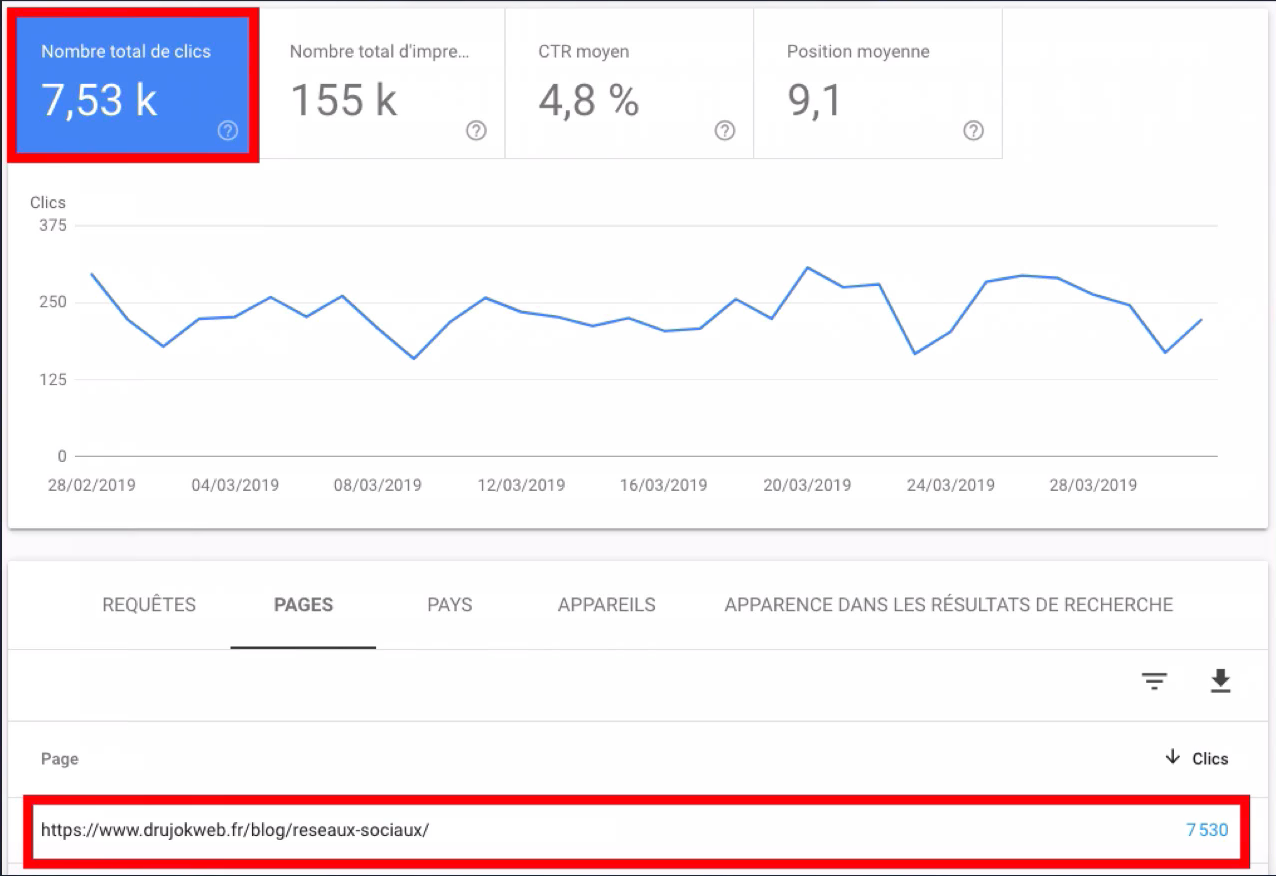Open help icon on Nombre total de clics card
Viewport: 1276px width, 876px height.
tap(228, 131)
